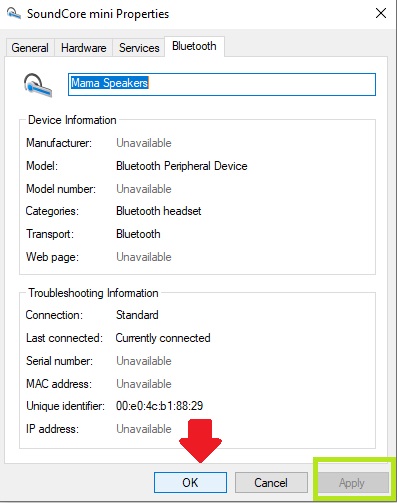Screen dimensions: 397x503
Task: Click the unique identifier 00:e0:4c:b1:88:29
Action: [x=159, y=406]
